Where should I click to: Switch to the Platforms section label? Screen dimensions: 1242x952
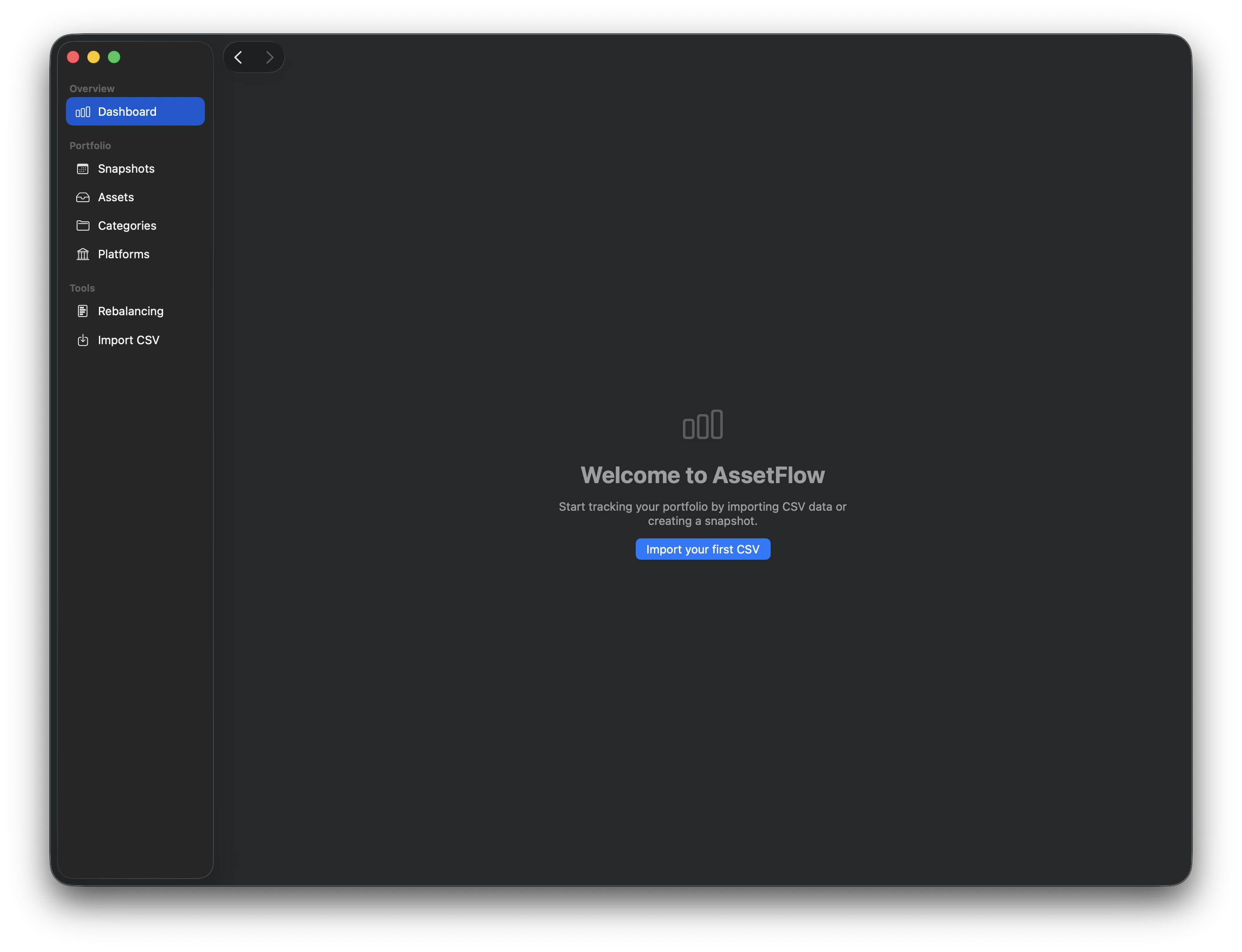123,254
